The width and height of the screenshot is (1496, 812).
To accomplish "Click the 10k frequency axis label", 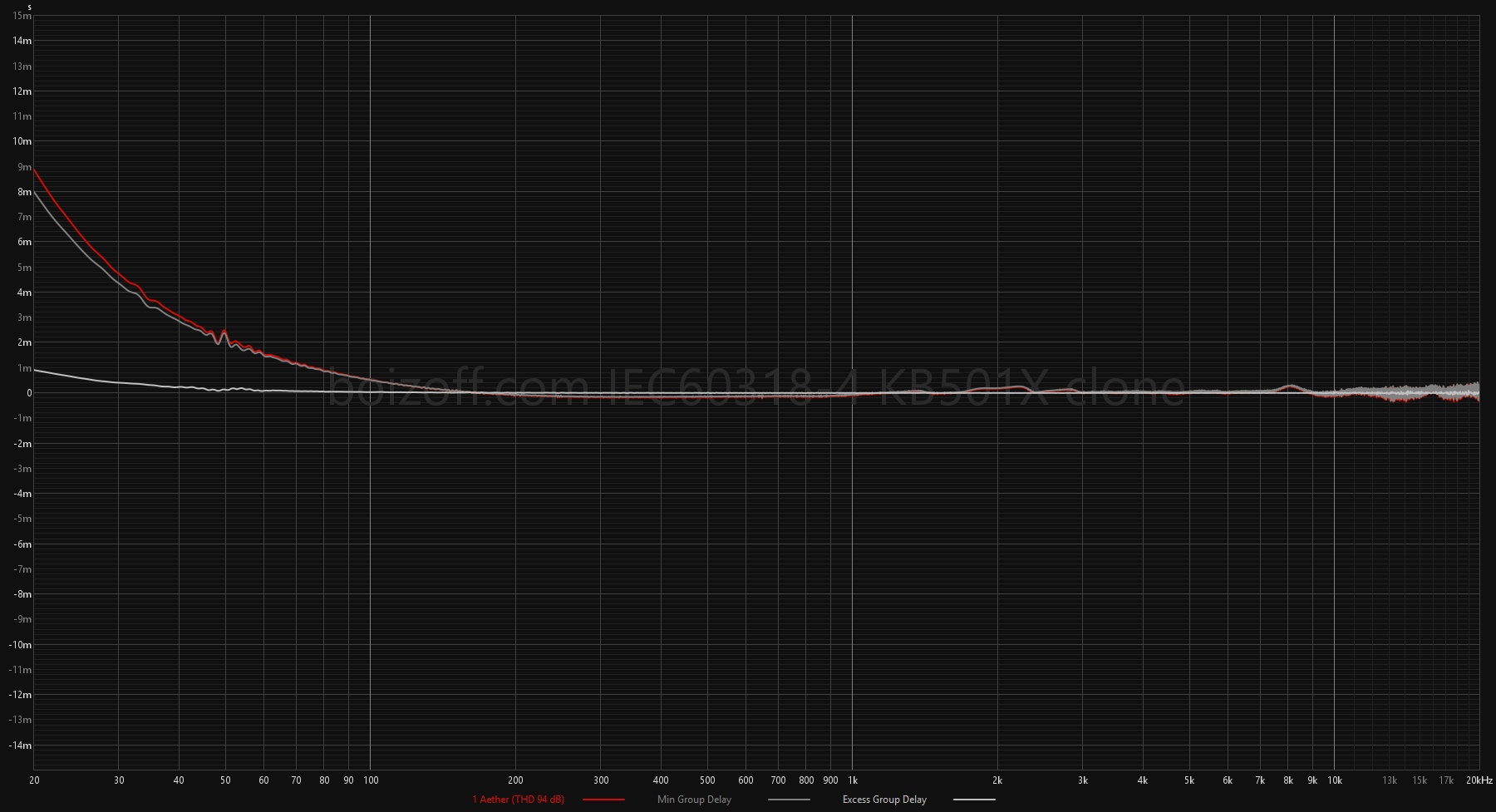I will 1334,780.
